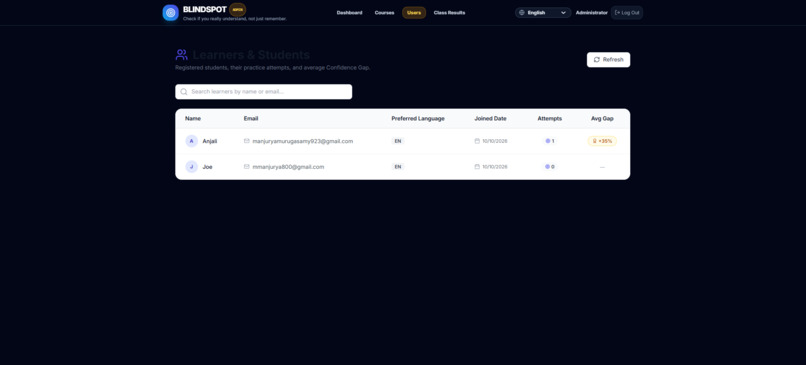Click the EN badge in Joe's row

coord(398,167)
